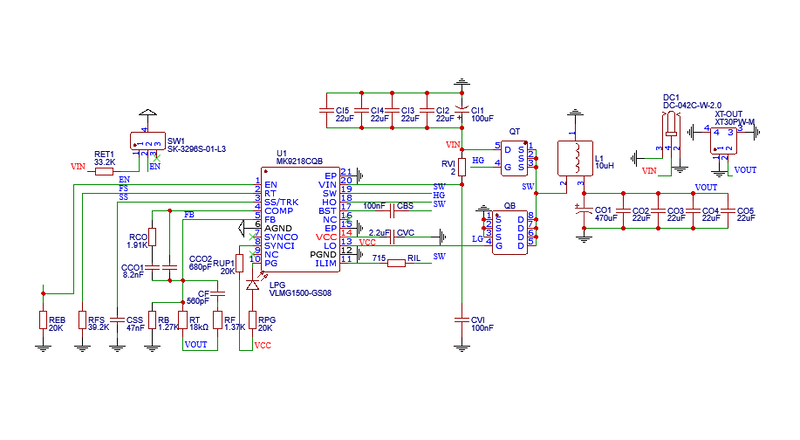This screenshot has width=800, height=440.
Task: Click the 715 value of RIL
Action: pos(379,258)
